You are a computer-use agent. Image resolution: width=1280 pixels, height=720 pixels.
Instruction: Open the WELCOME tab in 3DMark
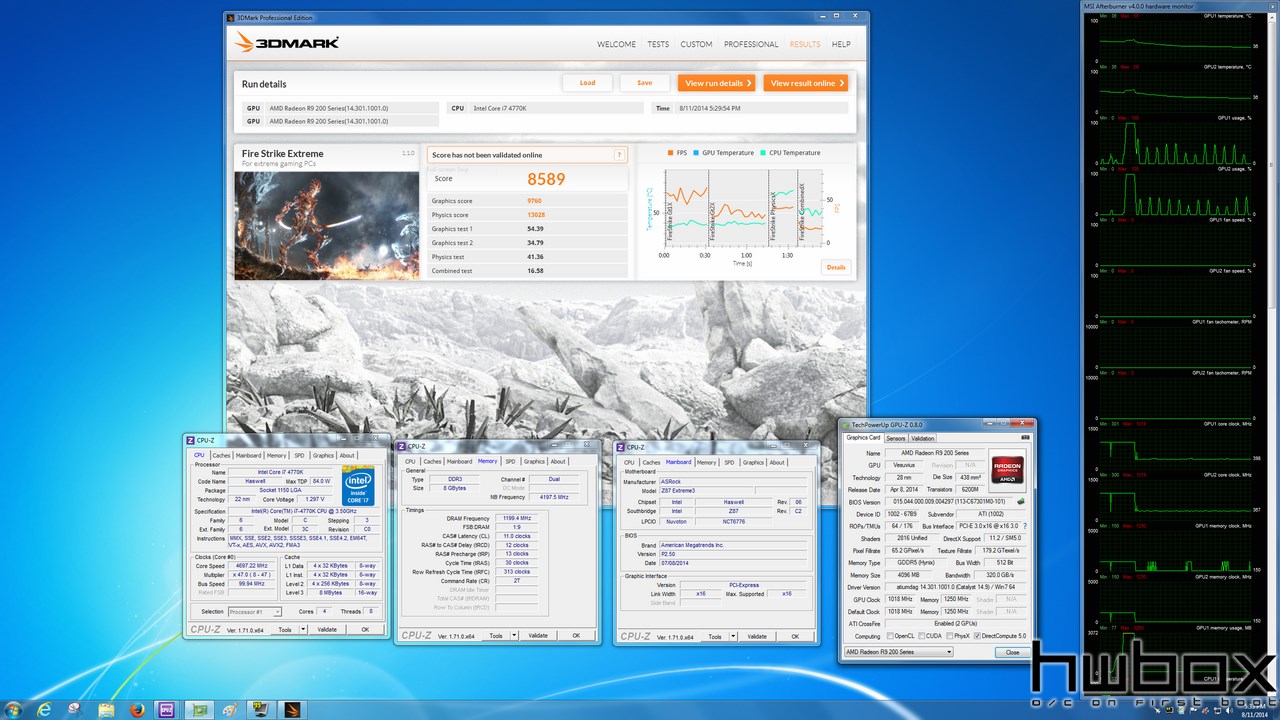point(617,44)
